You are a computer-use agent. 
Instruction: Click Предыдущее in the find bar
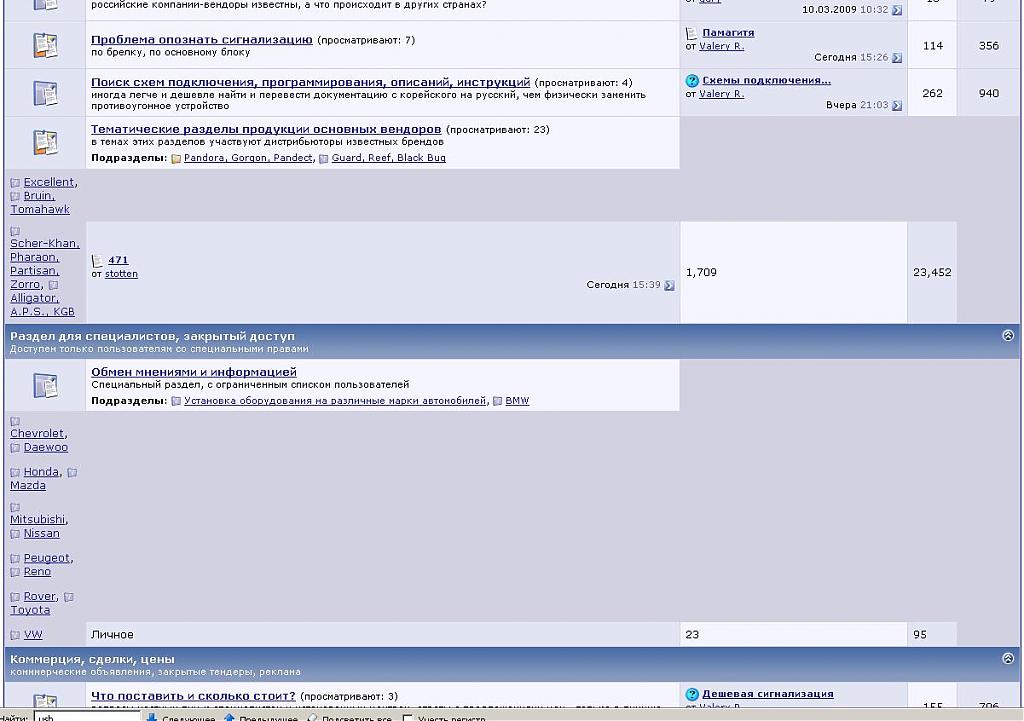(261, 718)
